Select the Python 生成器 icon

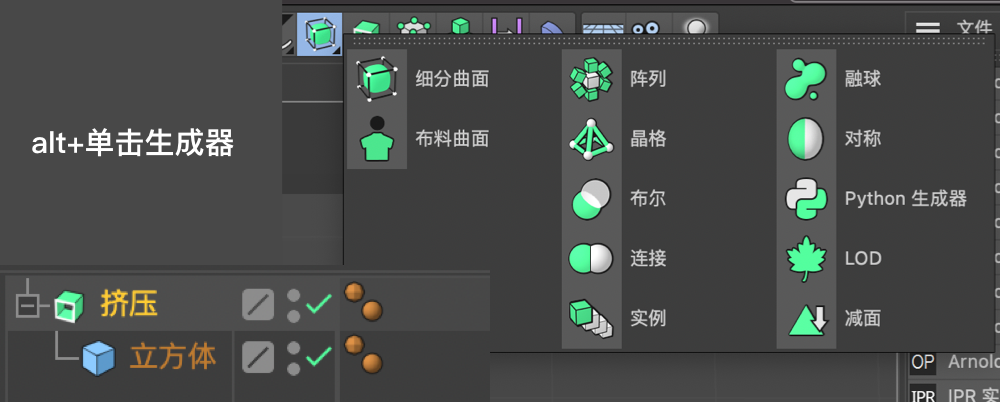(806, 199)
